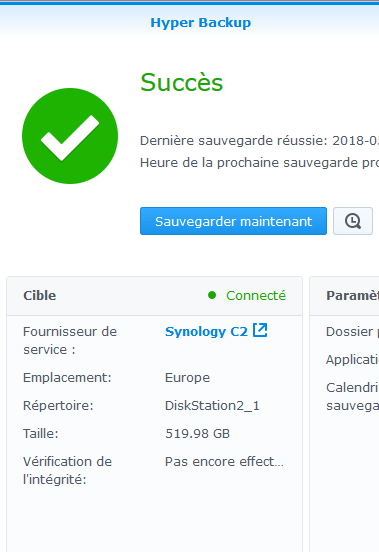The height and width of the screenshot is (552, 379).
Task: Click the Dernière sauvegarde réussie line
Action: 259,141
